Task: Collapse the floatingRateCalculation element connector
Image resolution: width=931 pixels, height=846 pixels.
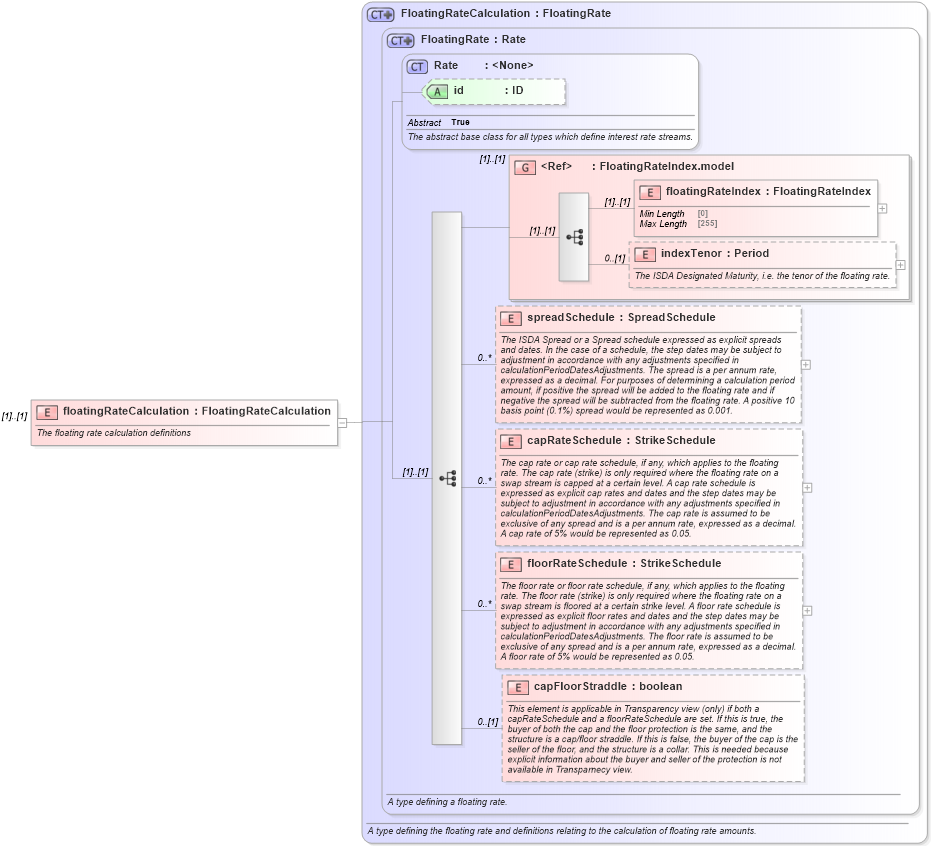Action: pyautogui.click(x=342, y=425)
